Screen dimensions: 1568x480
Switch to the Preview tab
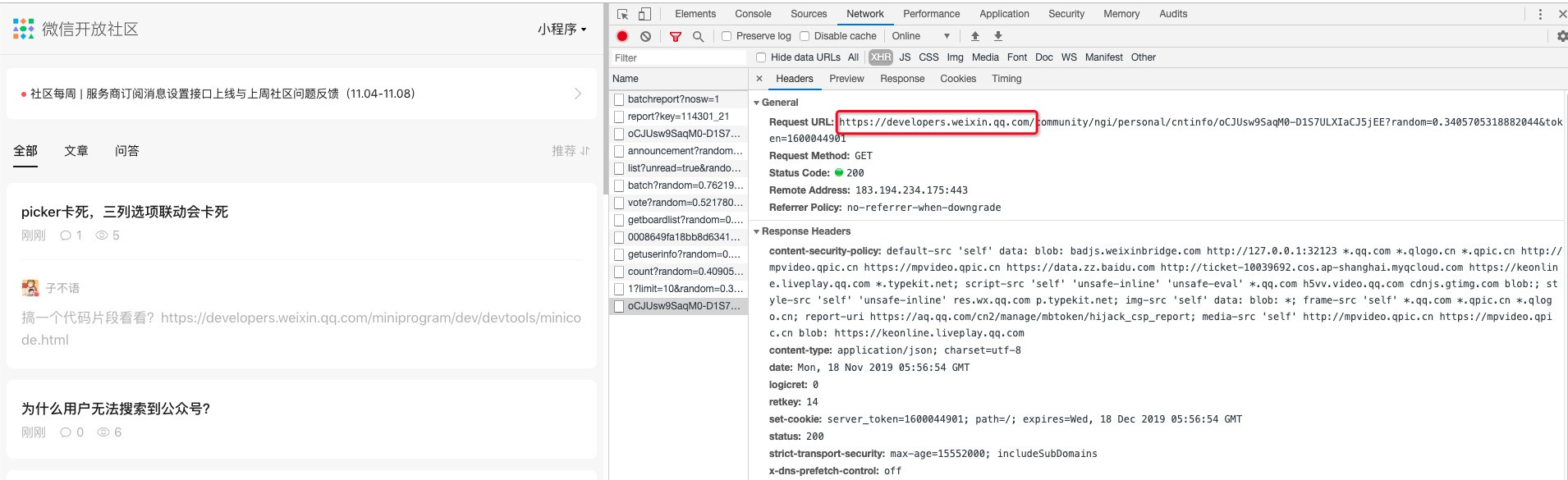(846, 79)
